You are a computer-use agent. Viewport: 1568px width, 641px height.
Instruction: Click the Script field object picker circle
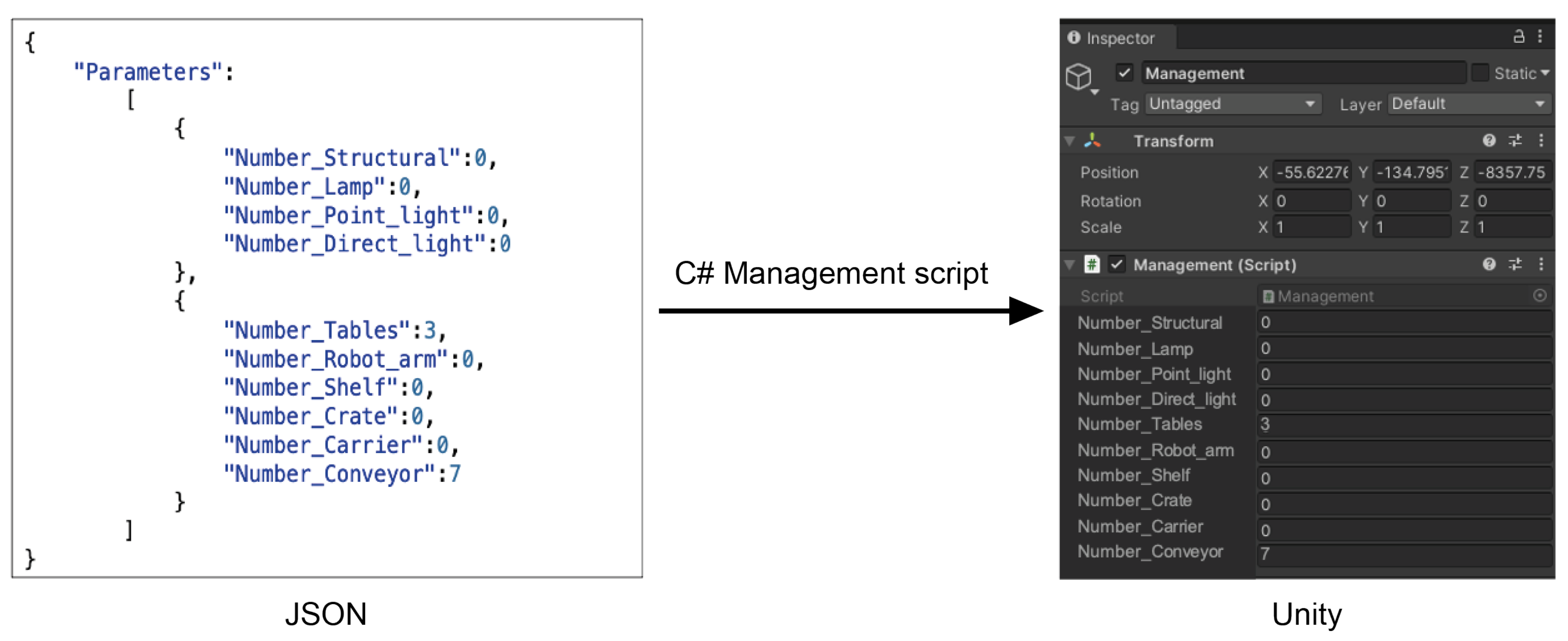point(1539,295)
